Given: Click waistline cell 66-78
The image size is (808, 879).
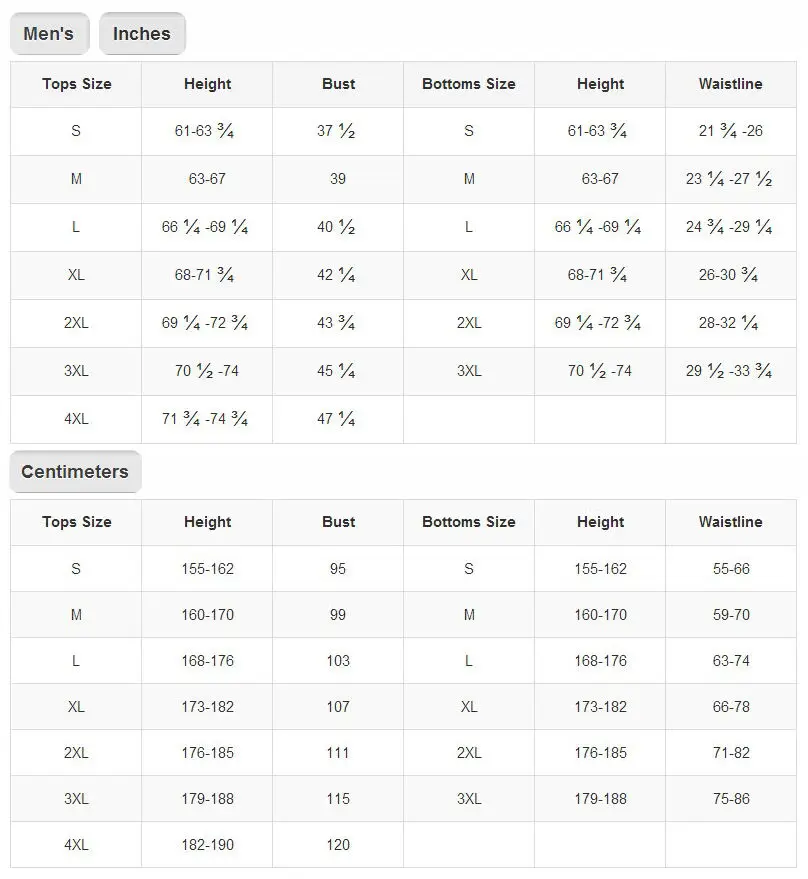Looking at the screenshot, I should coord(731,707).
